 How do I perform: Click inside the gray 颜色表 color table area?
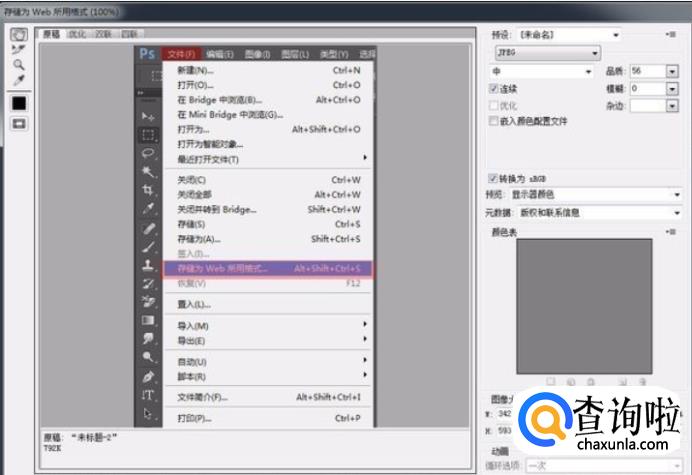584,306
